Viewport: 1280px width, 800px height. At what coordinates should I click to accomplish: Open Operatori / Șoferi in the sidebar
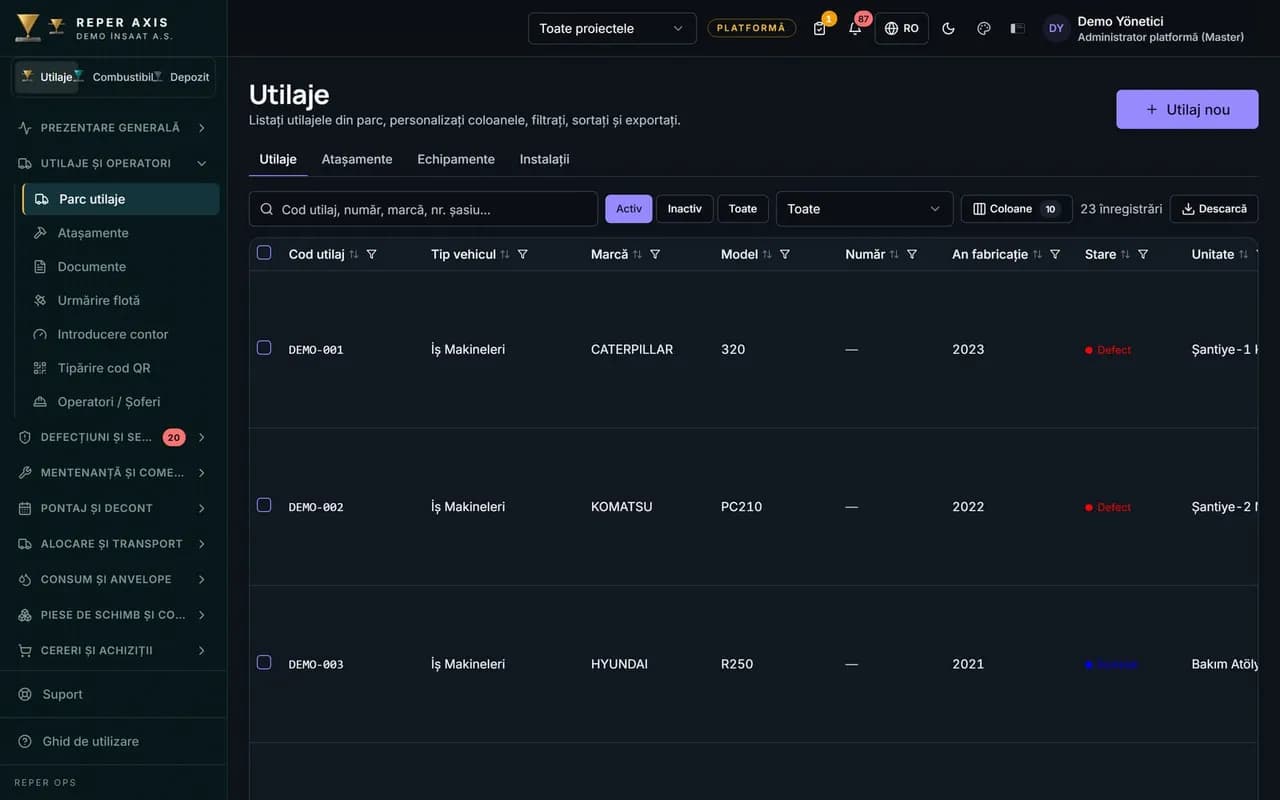pyautogui.click(x=120, y=402)
